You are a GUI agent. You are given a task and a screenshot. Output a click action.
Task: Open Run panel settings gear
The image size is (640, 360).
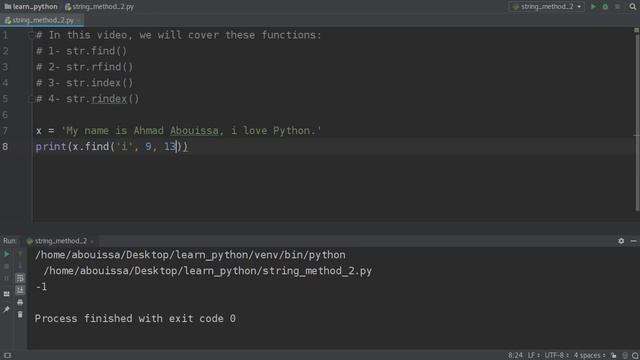click(x=621, y=241)
